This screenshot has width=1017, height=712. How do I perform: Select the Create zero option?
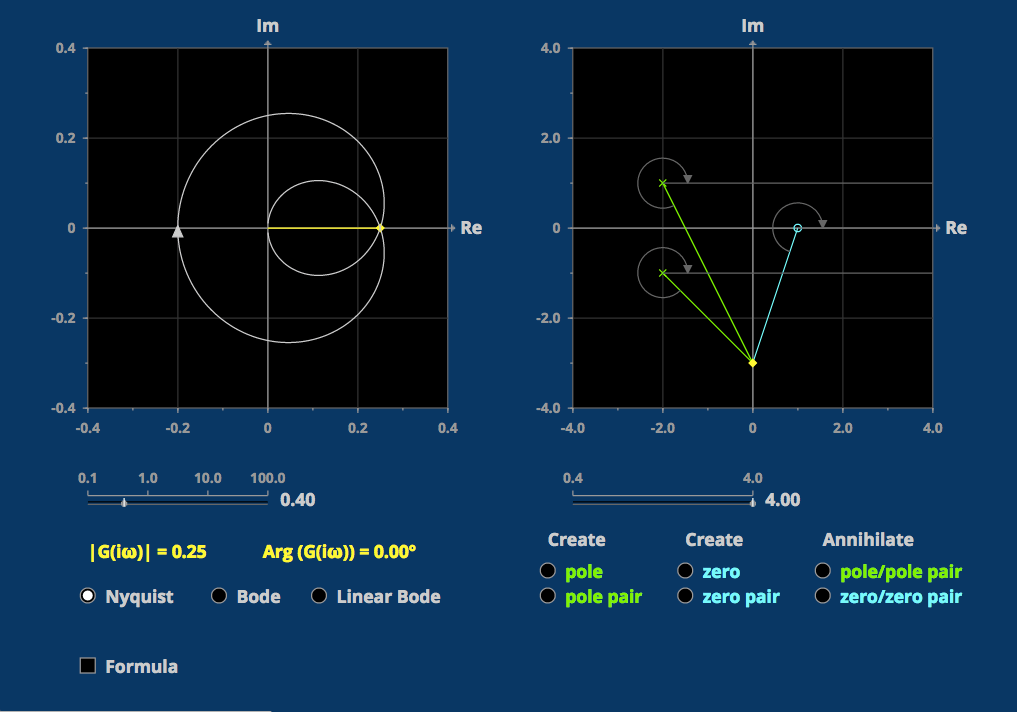point(685,571)
